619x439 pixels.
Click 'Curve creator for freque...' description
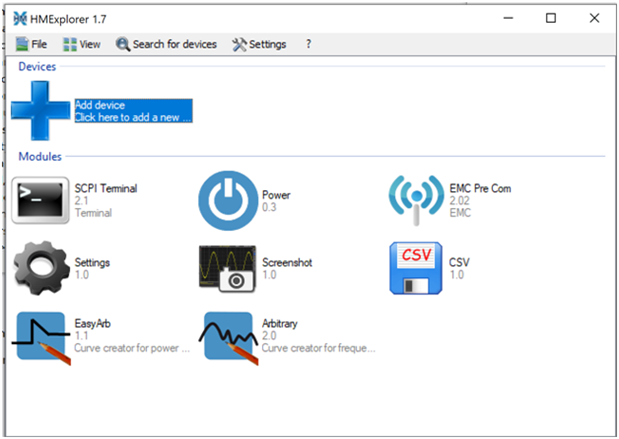point(318,348)
